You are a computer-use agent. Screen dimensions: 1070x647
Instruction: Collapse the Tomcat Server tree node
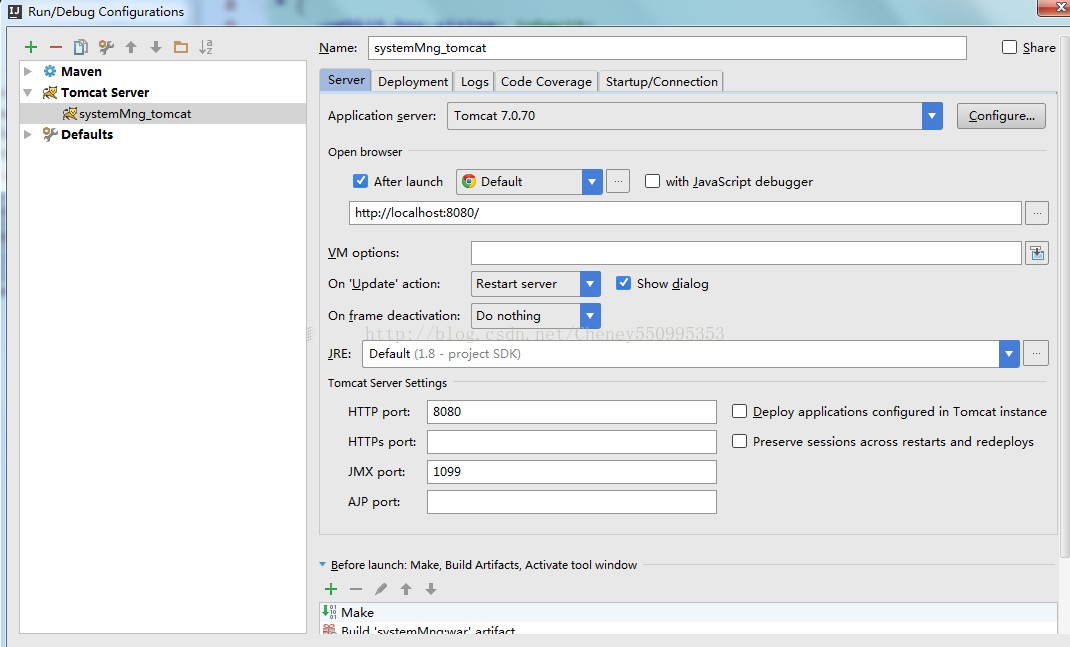click(x=28, y=92)
